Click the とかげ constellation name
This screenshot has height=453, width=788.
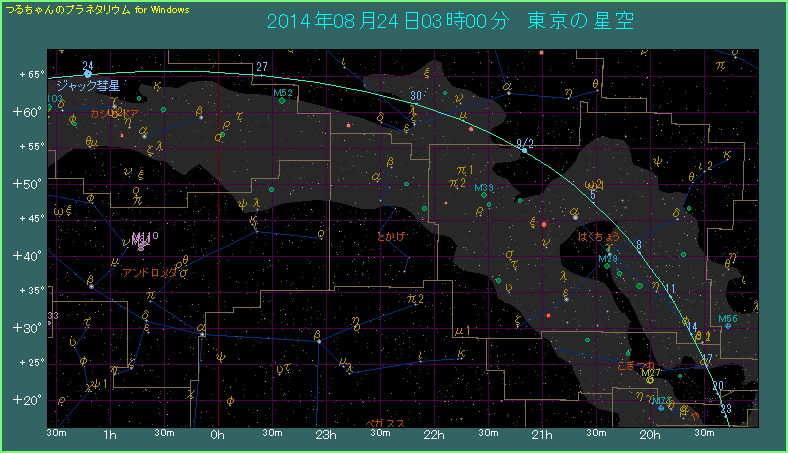[390, 236]
